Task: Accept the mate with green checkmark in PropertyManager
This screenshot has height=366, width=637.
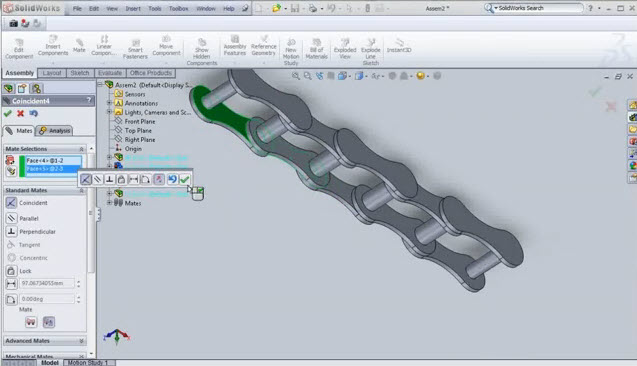Action: point(8,113)
